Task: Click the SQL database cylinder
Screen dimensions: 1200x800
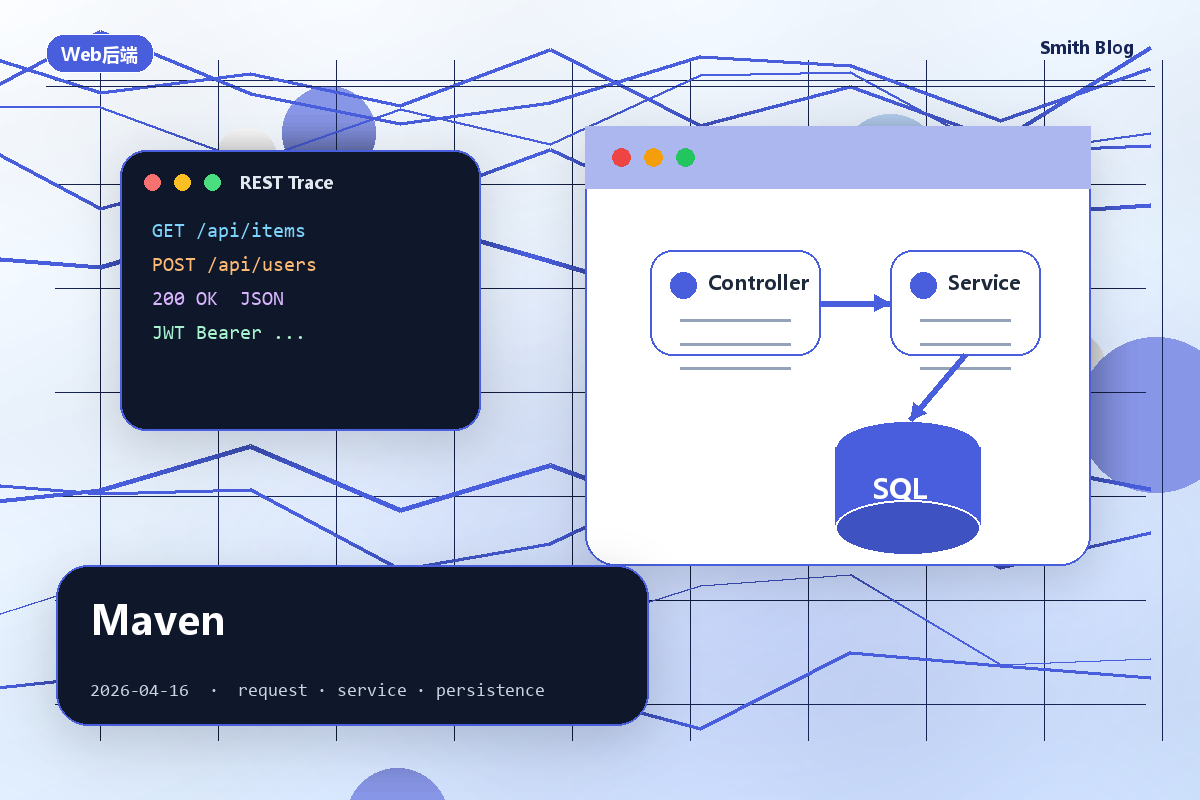Action: [908, 488]
